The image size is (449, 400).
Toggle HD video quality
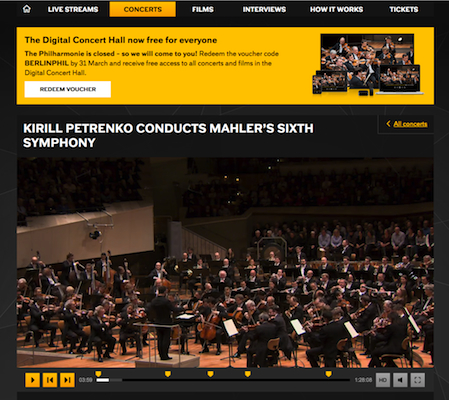383,380
